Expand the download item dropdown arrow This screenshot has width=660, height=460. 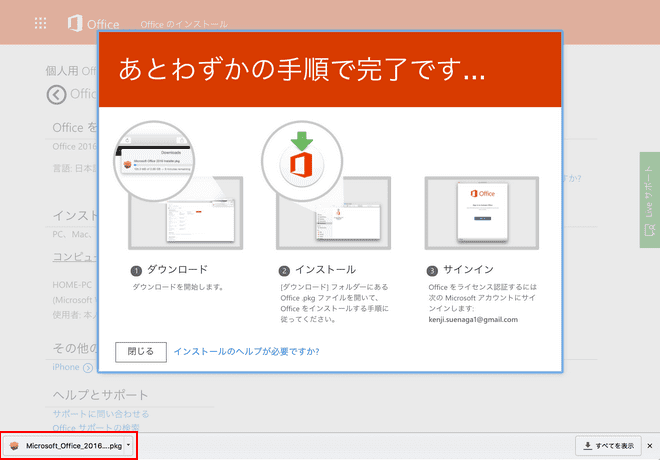tap(128, 445)
